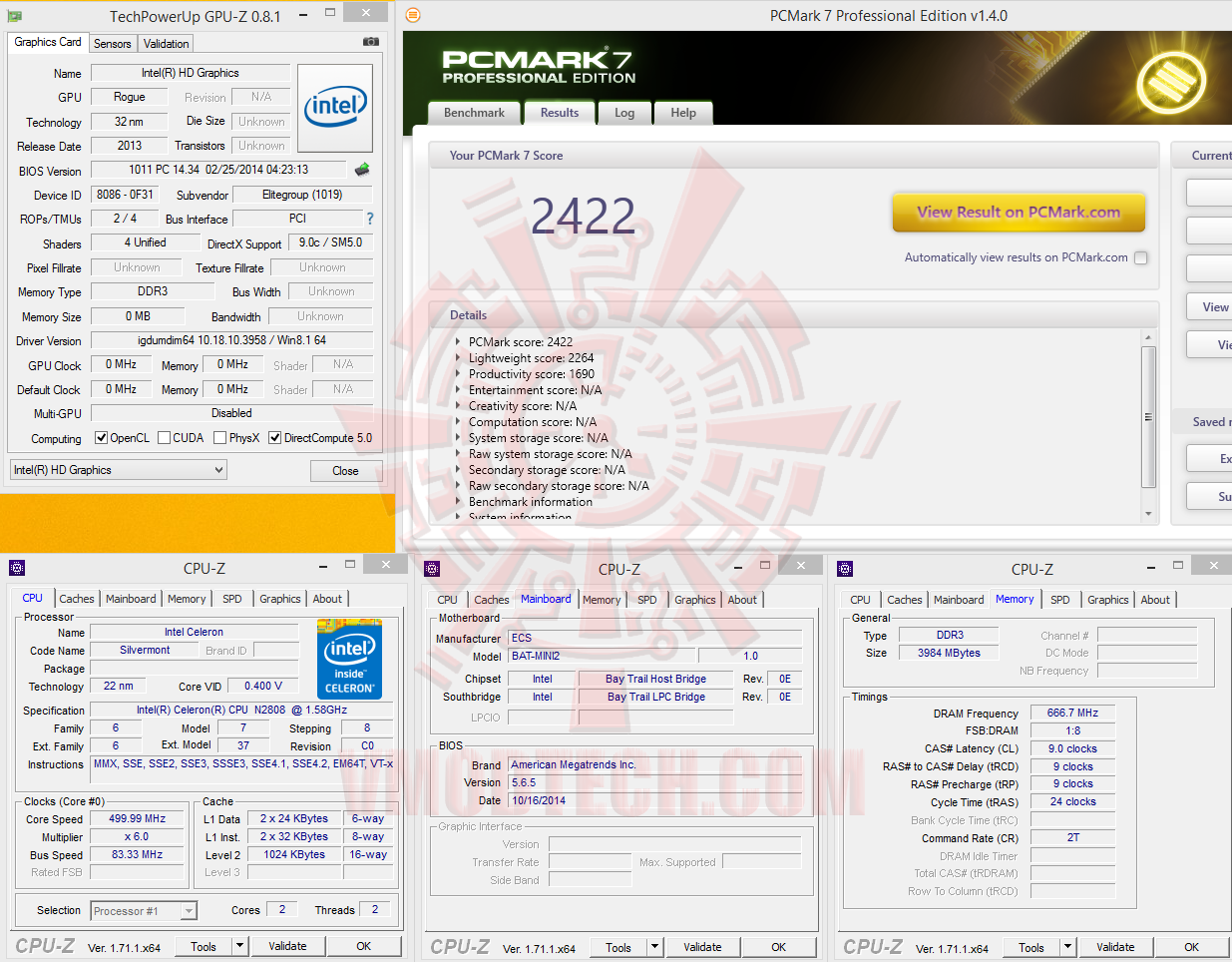
Task: Click the Details scrollbar down arrow
Action: [x=1148, y=514]
